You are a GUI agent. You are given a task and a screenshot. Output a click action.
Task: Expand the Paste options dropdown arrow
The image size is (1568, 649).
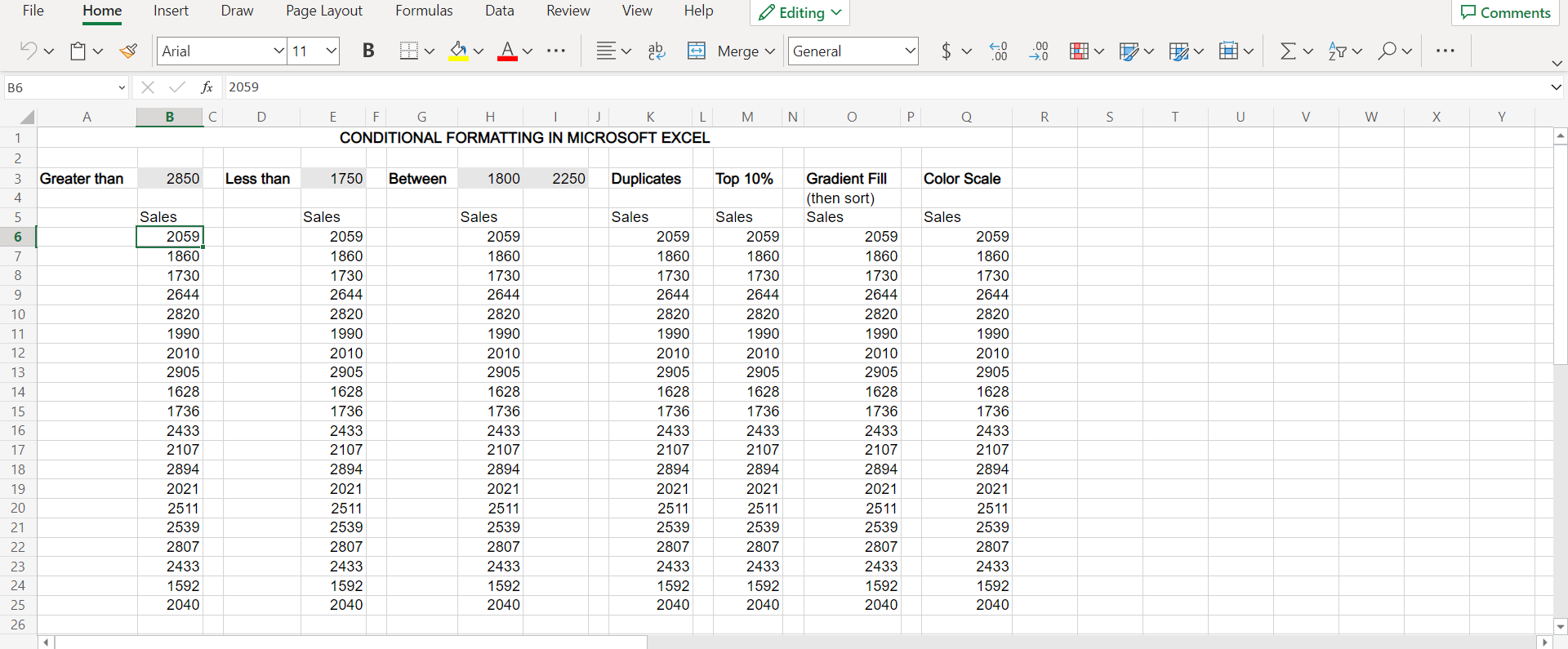(x=98, y=51)
